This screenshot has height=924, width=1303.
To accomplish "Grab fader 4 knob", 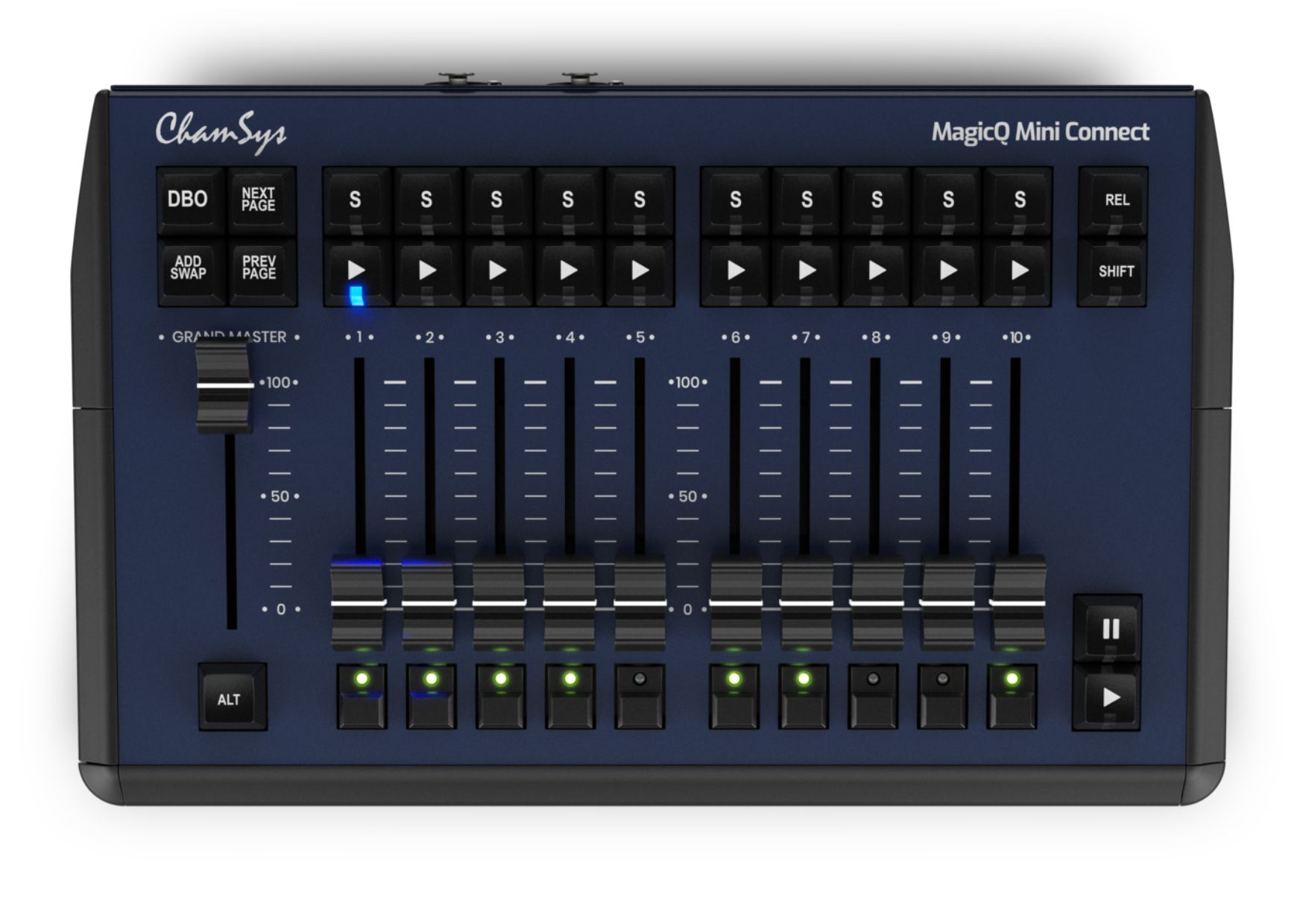I will 570,603.
